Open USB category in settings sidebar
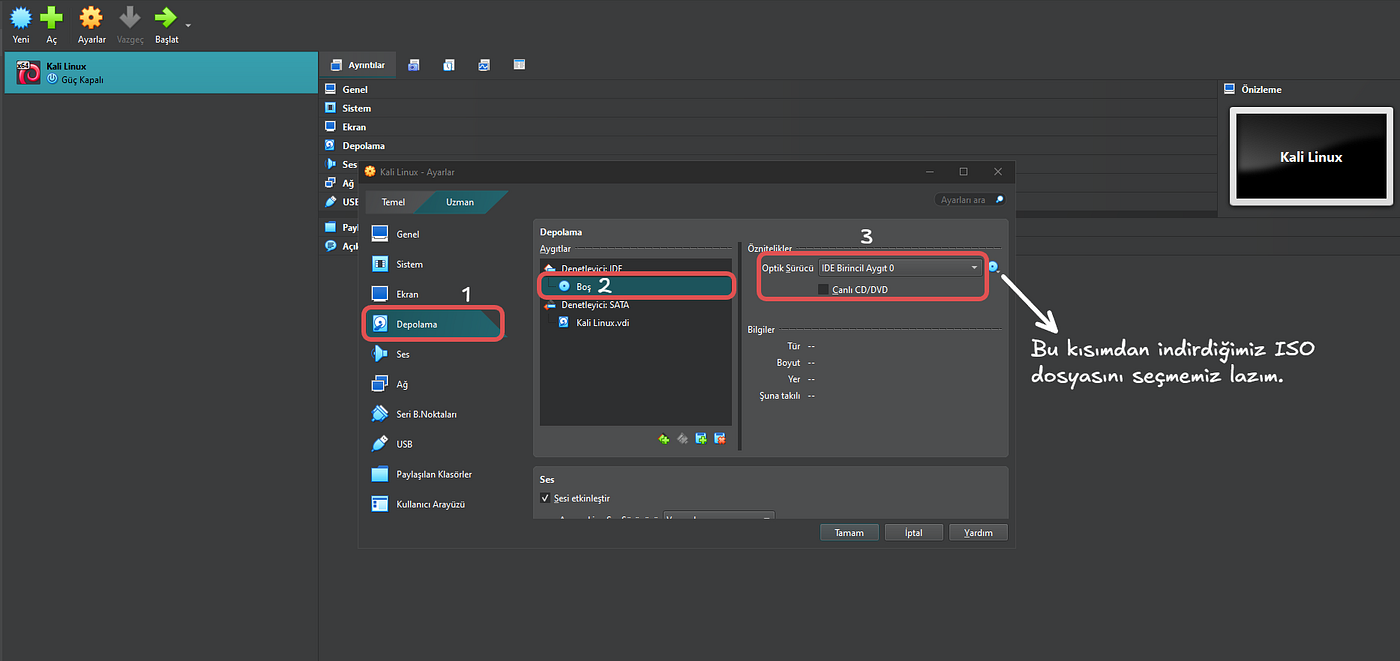Screen dimensions: 1400x661 (434, 444)
